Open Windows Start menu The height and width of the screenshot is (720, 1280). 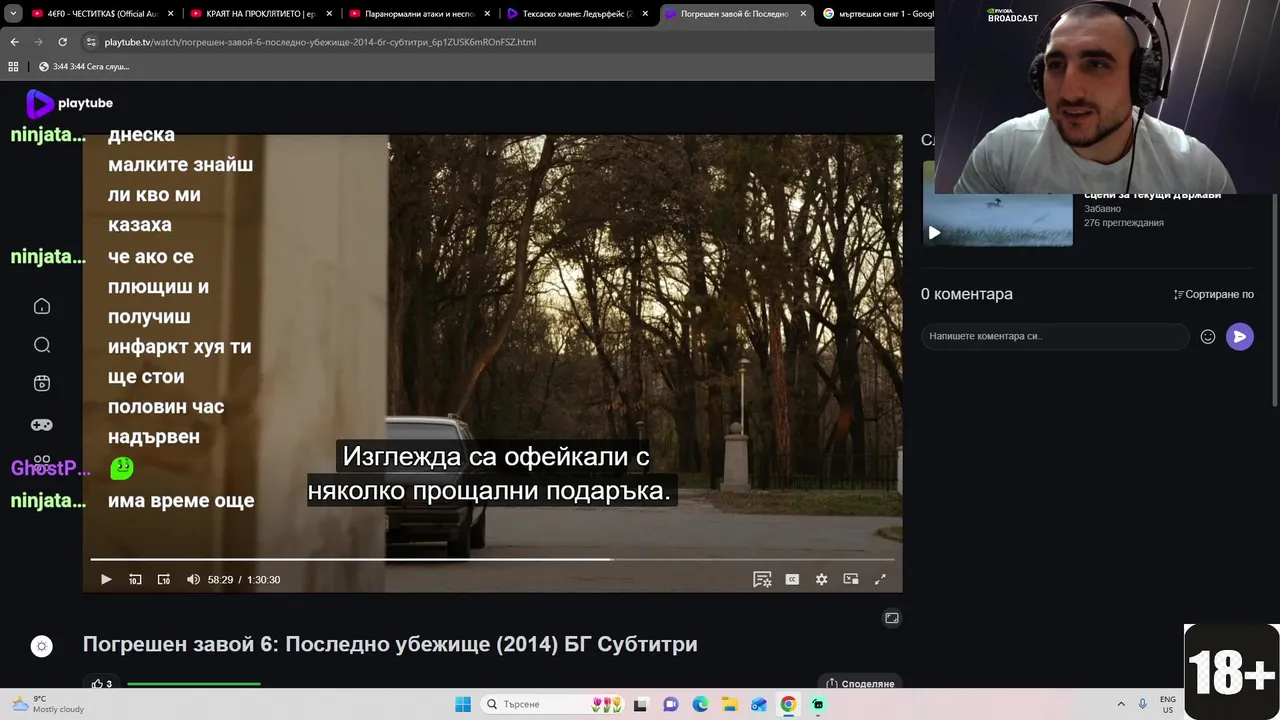463,704
